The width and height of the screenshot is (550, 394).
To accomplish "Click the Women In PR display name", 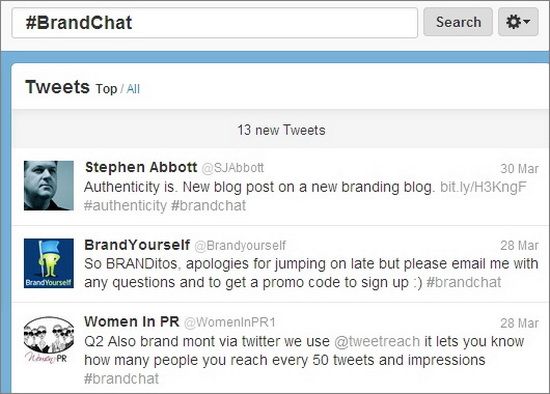I will point(132,322).
